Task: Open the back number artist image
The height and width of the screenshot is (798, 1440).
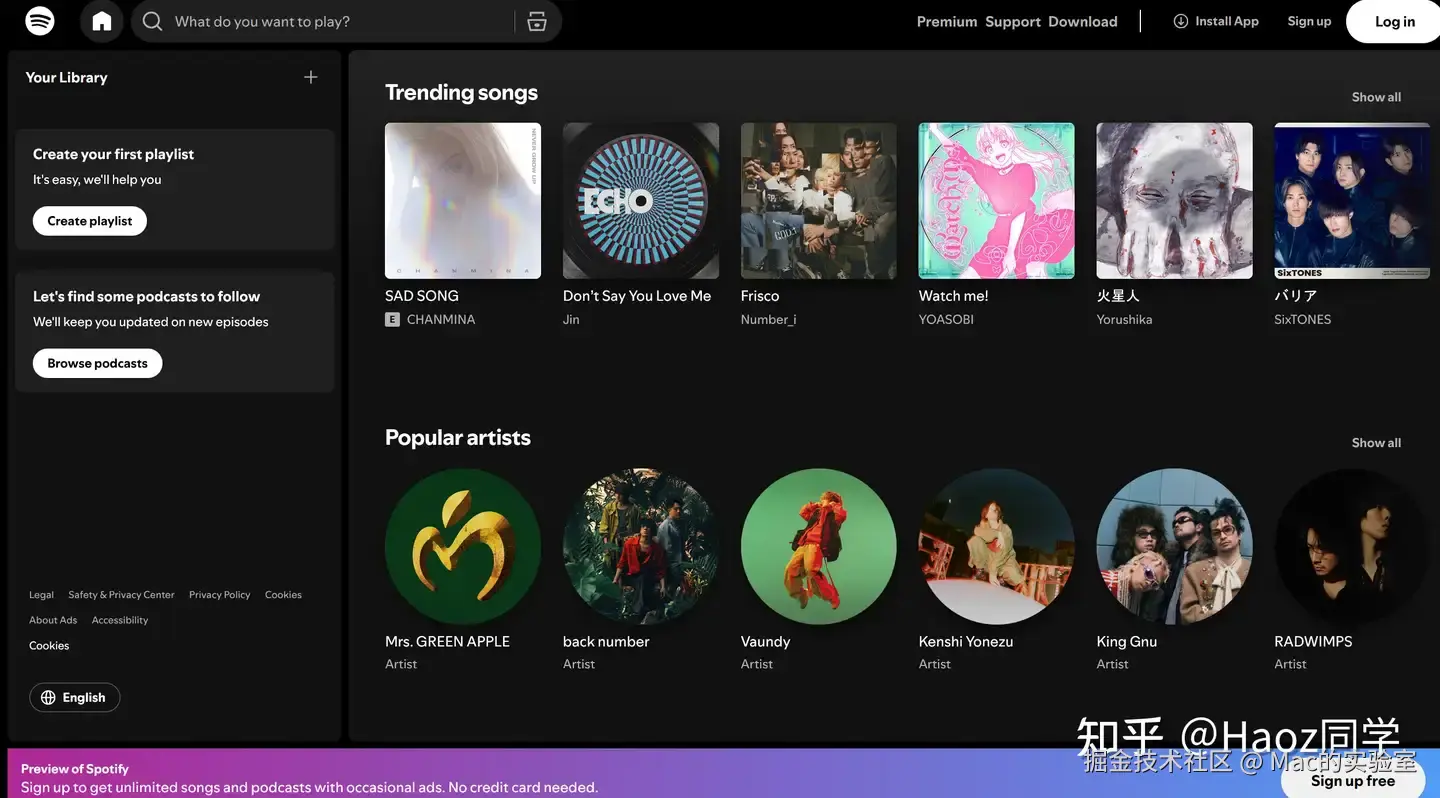Action: click(641, 547)
